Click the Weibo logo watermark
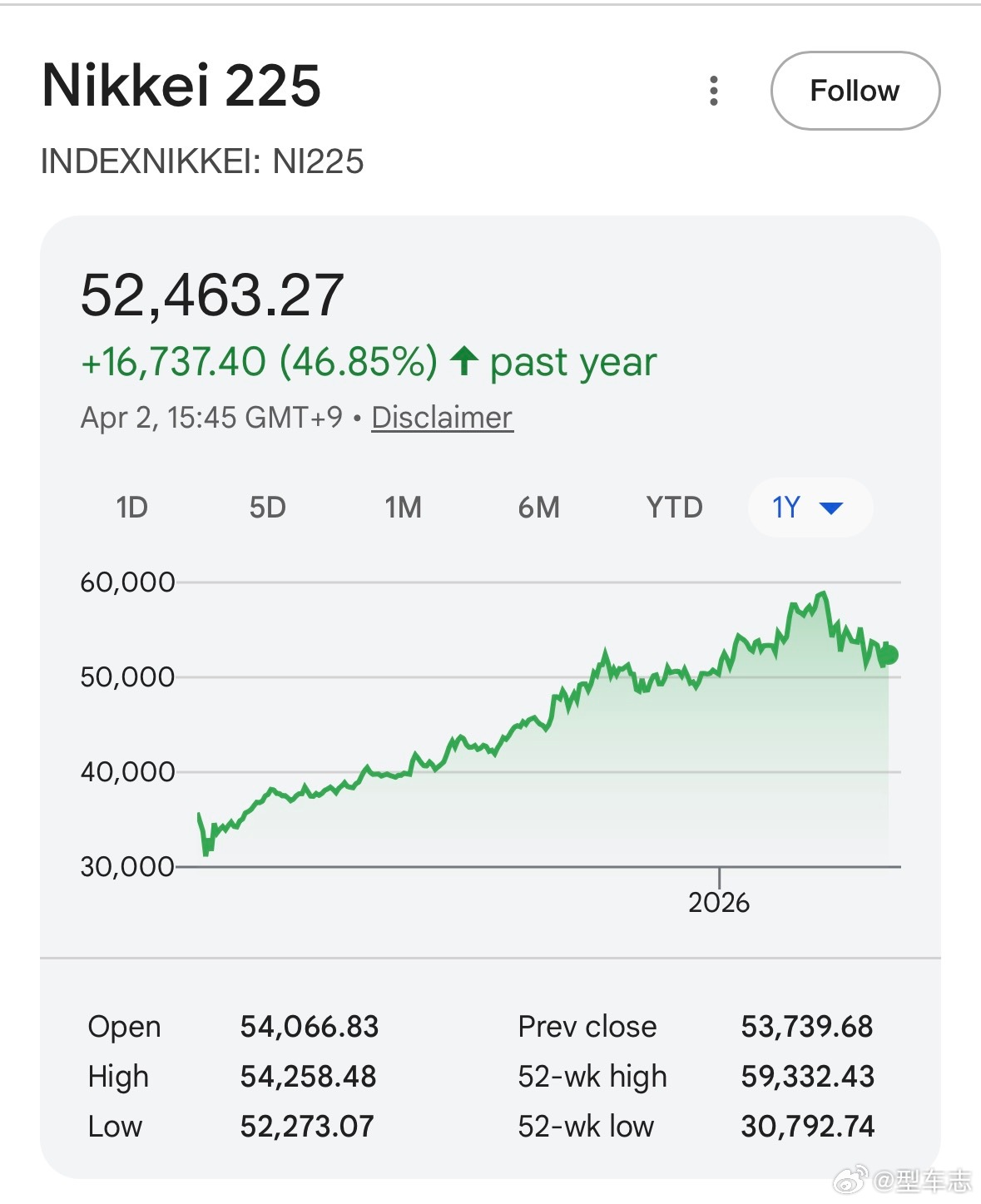This screenshot has width=981, height=1204. [x=850, y=1179]
